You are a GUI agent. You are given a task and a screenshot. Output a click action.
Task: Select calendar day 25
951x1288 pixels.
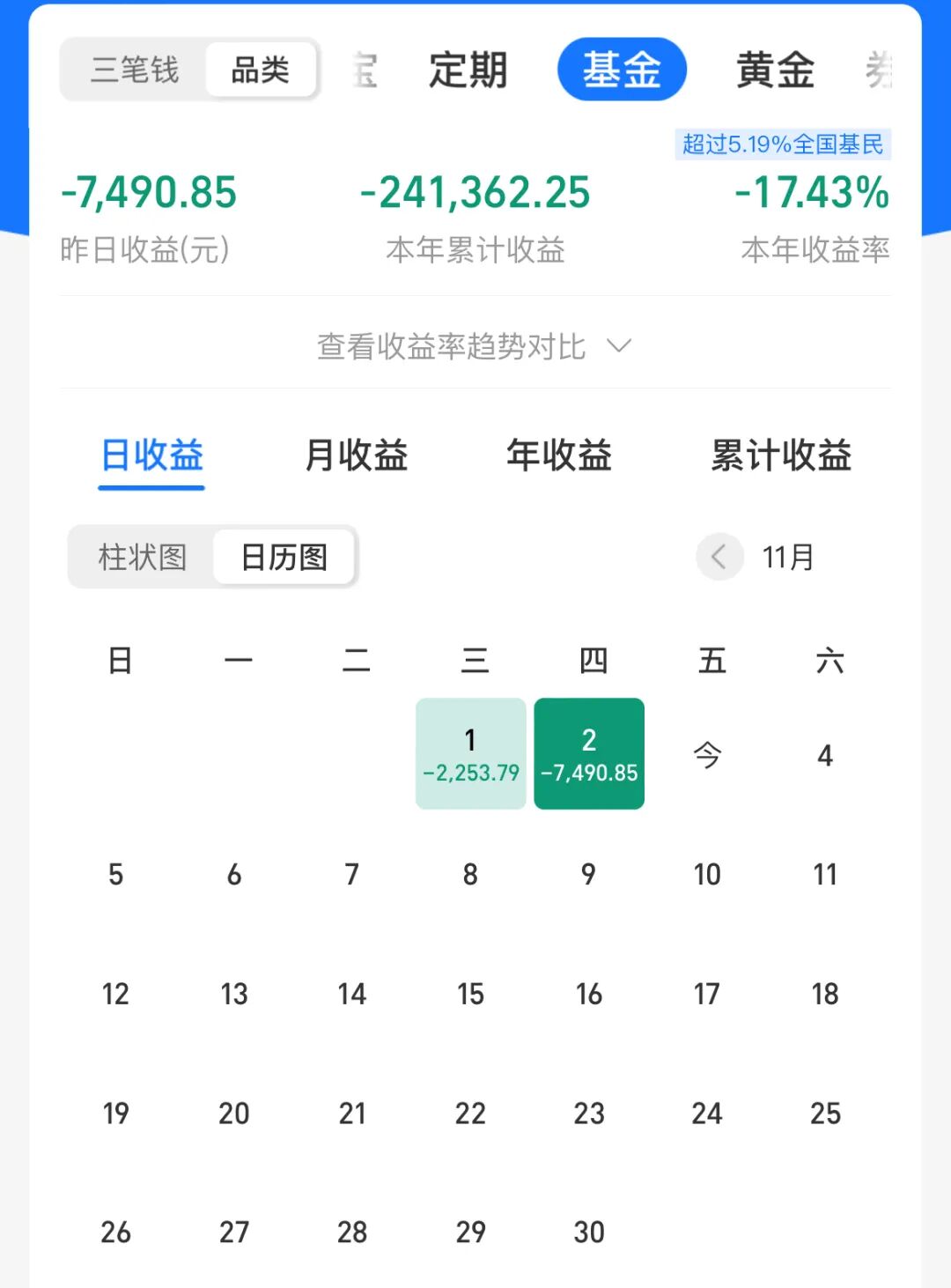click(x=825, y=1113)
